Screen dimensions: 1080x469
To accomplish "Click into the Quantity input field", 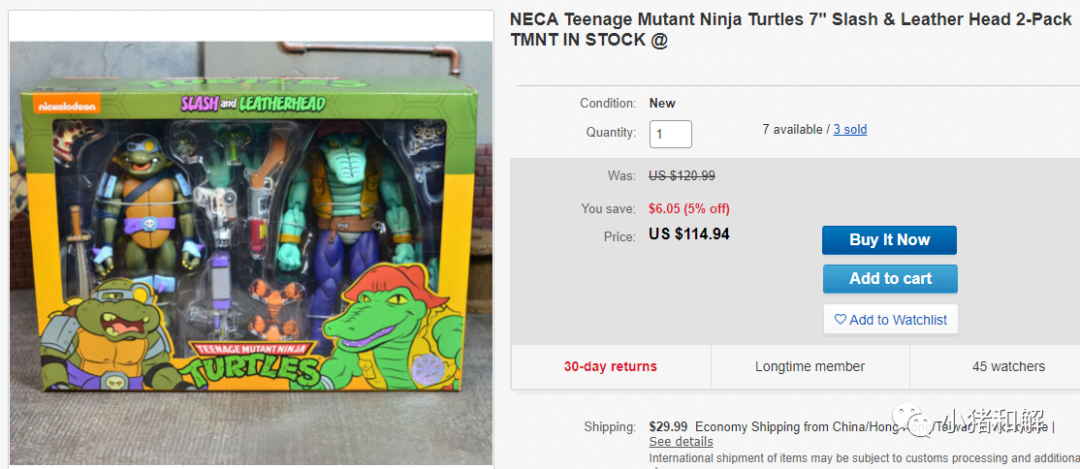I will [x=670, y=134].
